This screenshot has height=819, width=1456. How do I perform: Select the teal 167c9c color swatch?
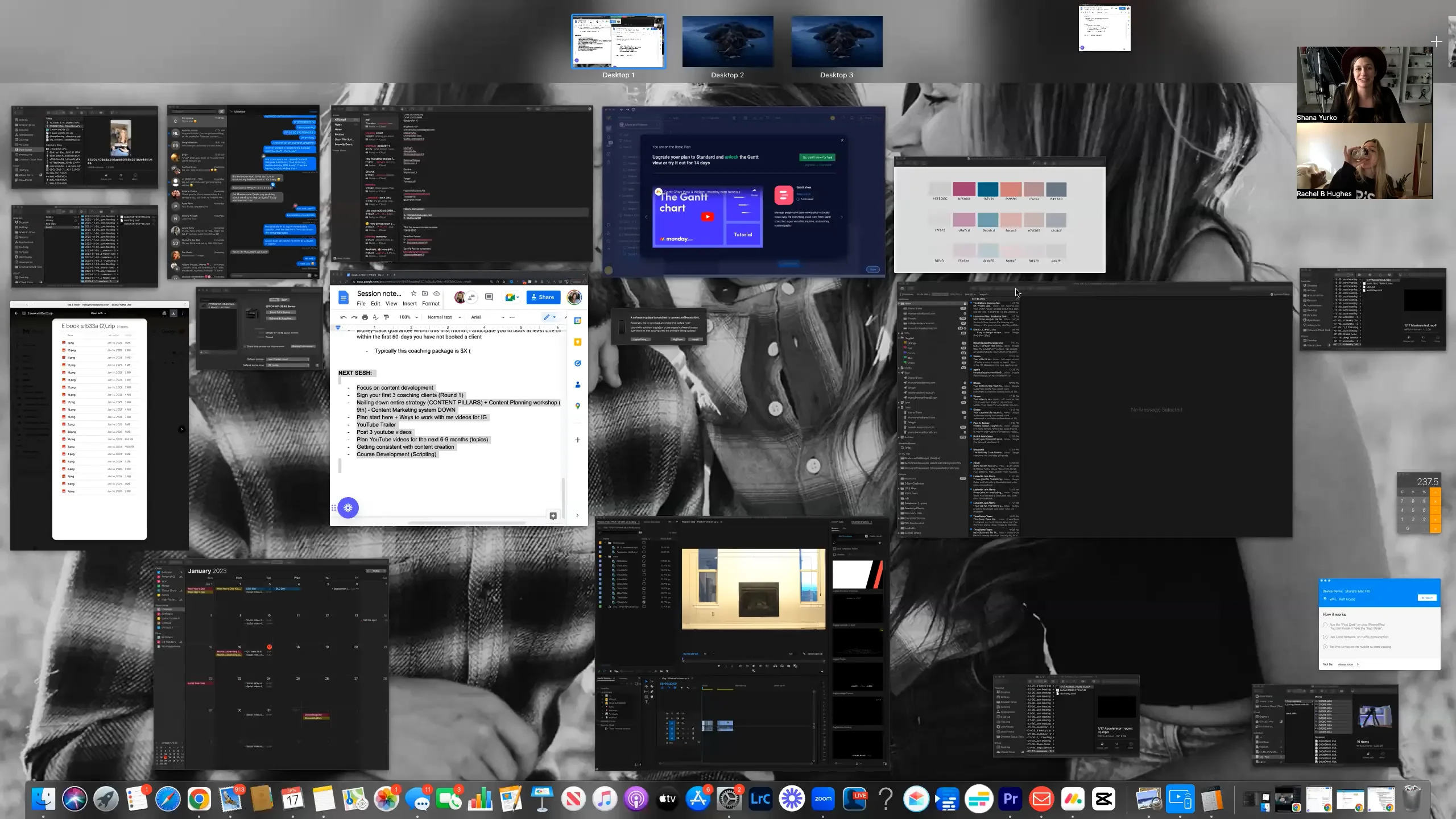tap(988, 189)
